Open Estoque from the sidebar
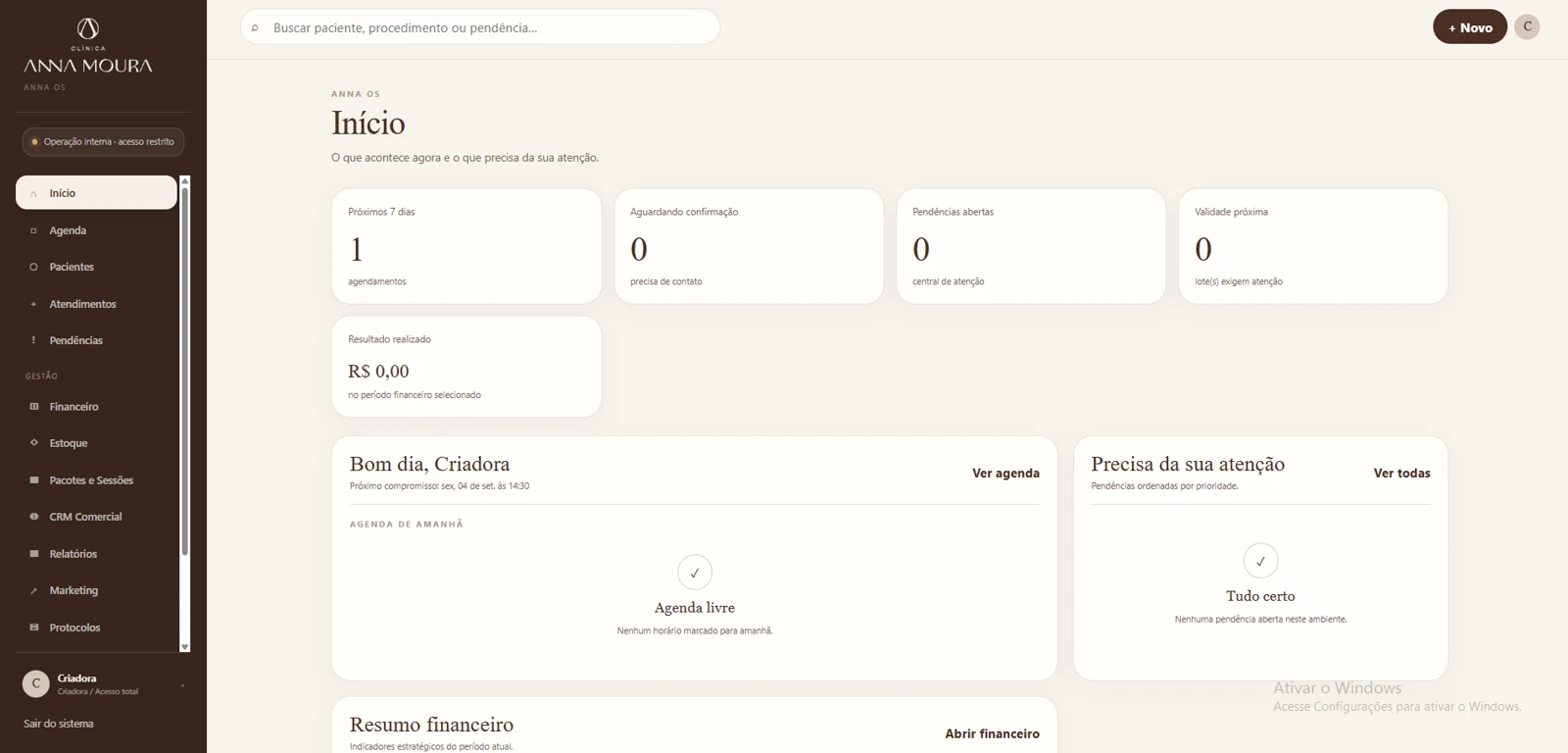The image size is (1568, 753). (96, 443)
